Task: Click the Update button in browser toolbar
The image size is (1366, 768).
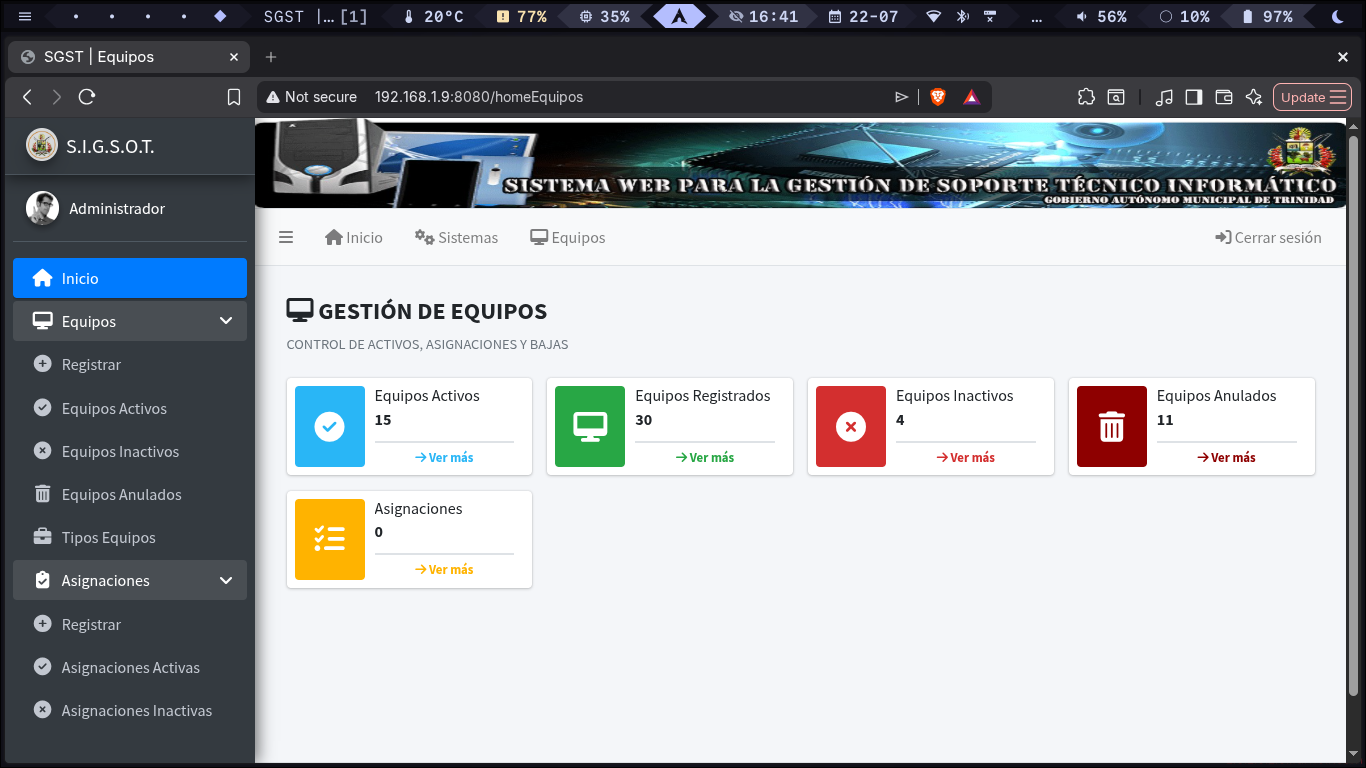Action: coord(1312,97)
